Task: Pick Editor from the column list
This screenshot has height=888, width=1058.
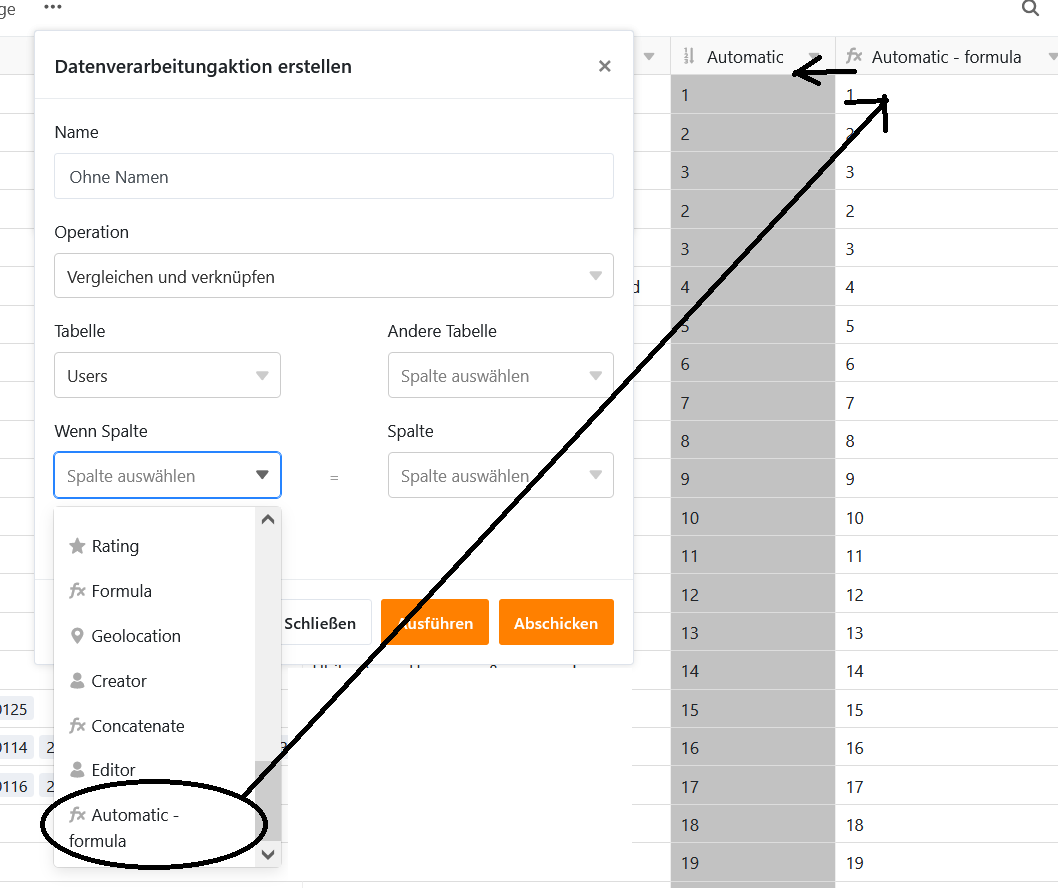Action: [113, 770]
